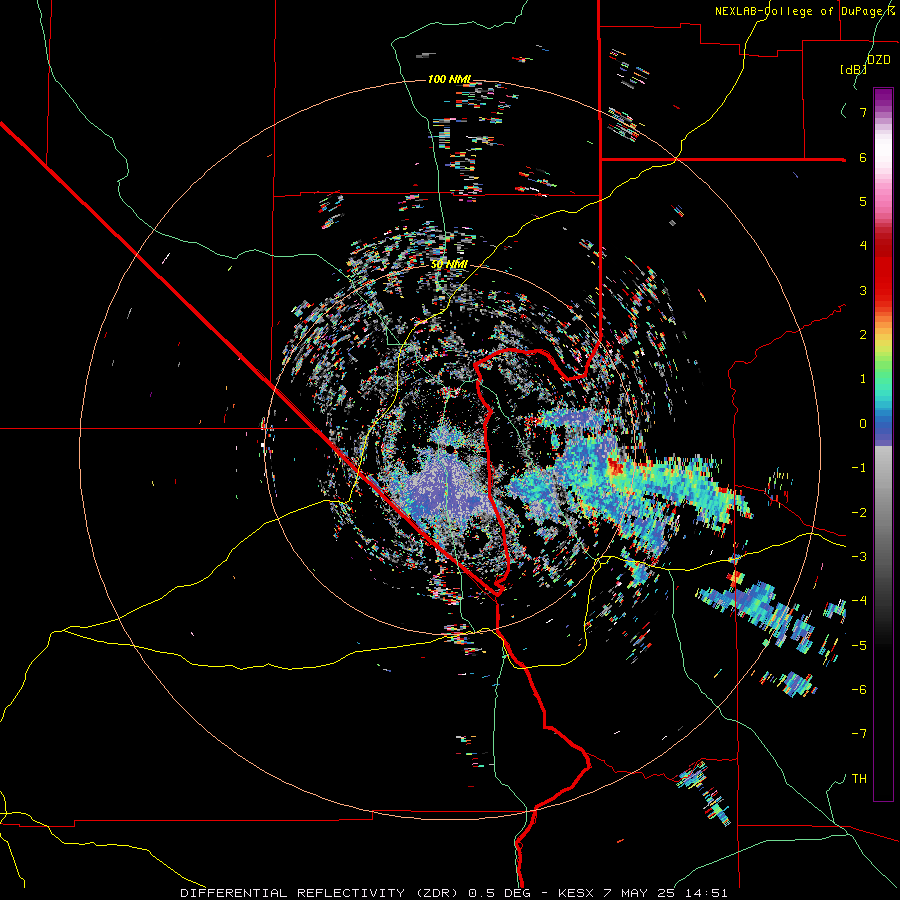The height and width of the screenshot is (900, 900).
Task: Select the -4 value on color scale
Action: tap(859, 601)
